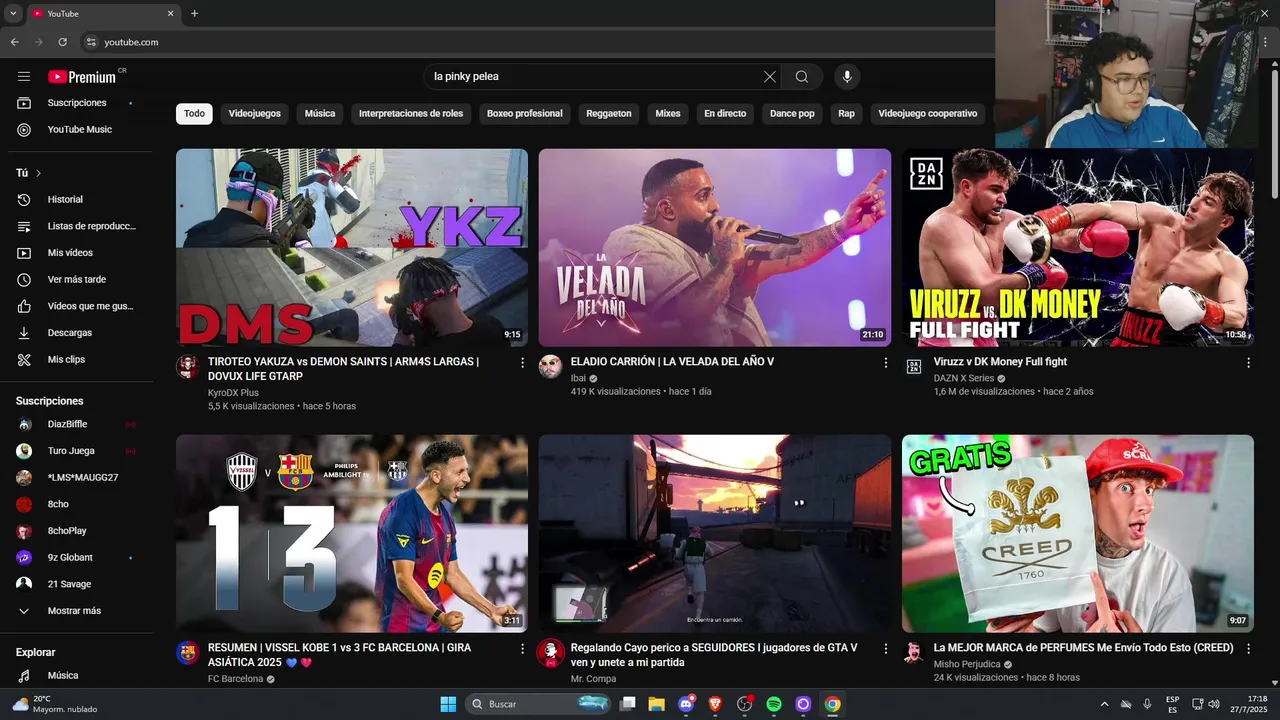1280x720 pixels.
Task: Select the Mixes filter chip
Action: (668, 114)
